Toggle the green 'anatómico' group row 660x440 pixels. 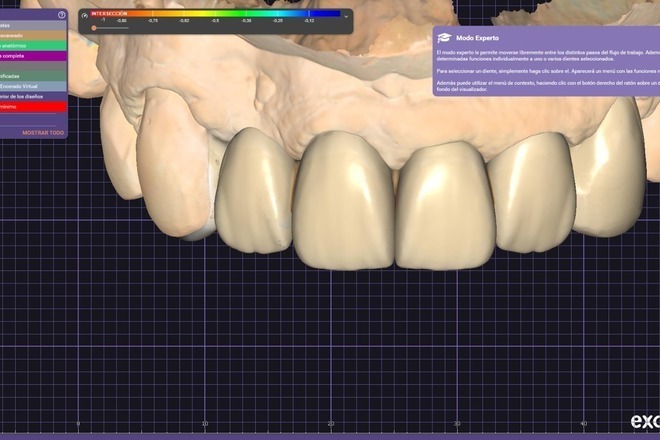(x=30, y=45)
